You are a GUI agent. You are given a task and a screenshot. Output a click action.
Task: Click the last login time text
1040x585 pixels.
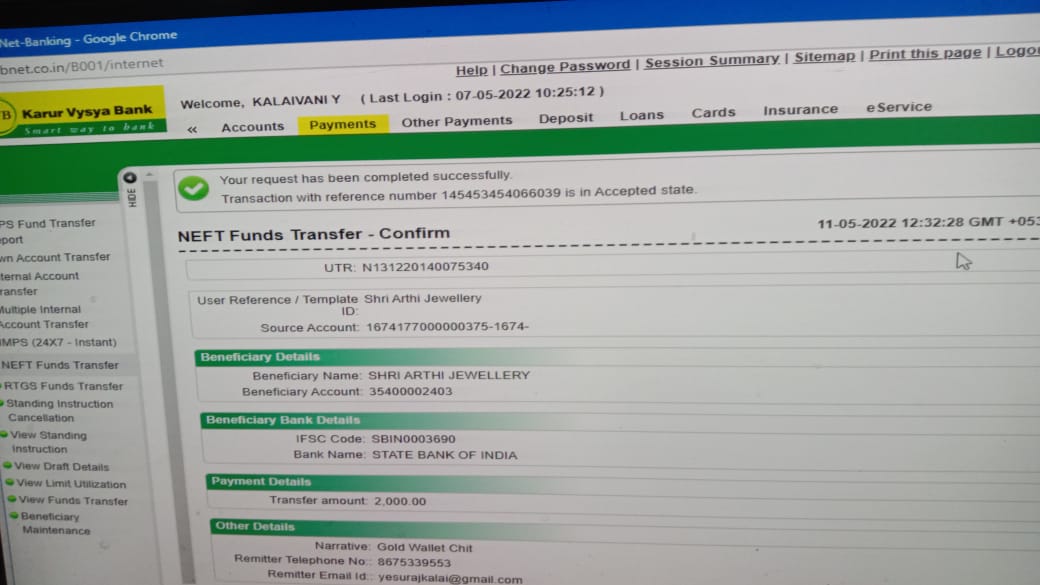click(482, 95)
